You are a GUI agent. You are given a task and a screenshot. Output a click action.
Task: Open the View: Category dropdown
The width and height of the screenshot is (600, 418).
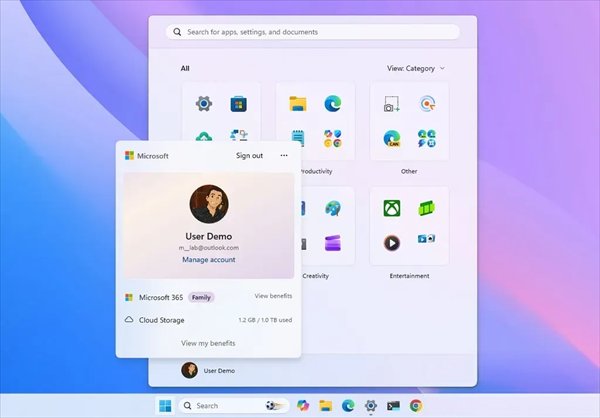[416, 69]
